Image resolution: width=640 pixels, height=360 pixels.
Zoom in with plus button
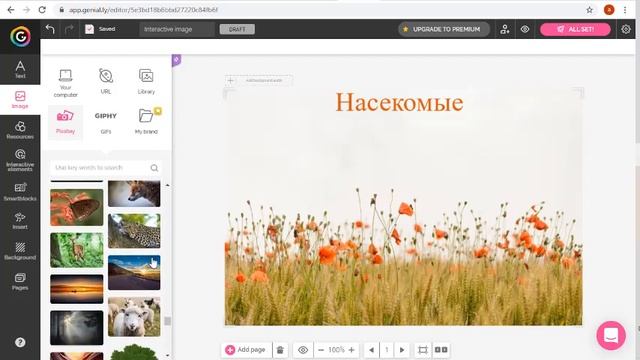pyautogui.click(x=351, y=350)
